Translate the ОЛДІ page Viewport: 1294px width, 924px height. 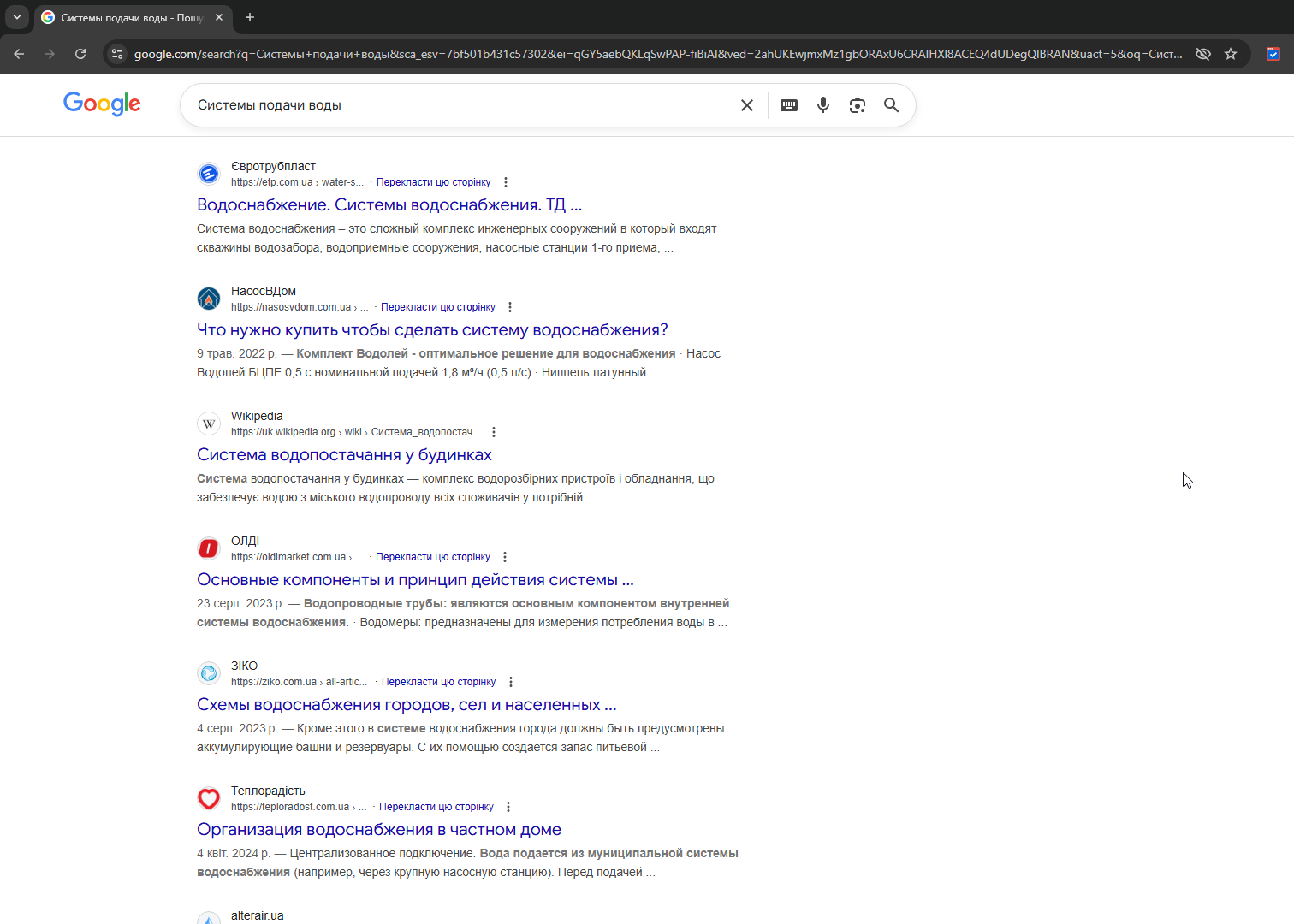point(433,557)
